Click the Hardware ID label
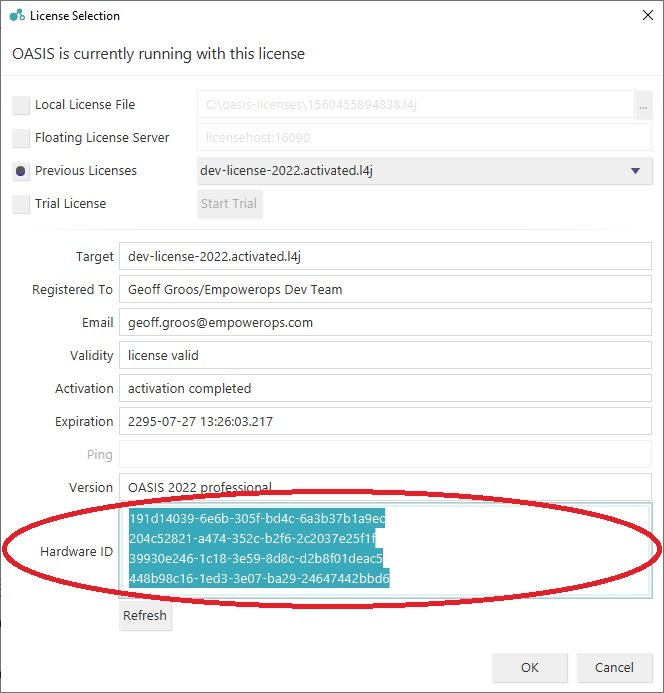Screen dimensions: 664x693 pyautogui.click(x=76, y=552)
